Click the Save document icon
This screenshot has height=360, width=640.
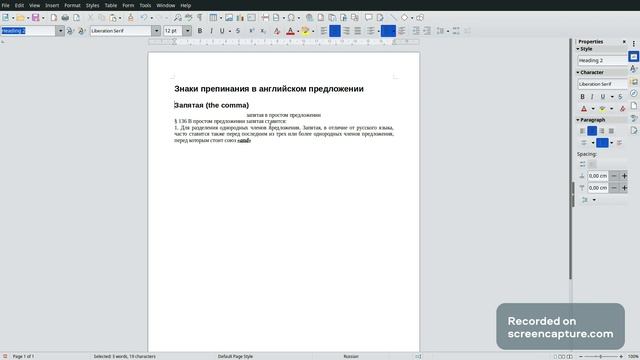pos(36,18)
